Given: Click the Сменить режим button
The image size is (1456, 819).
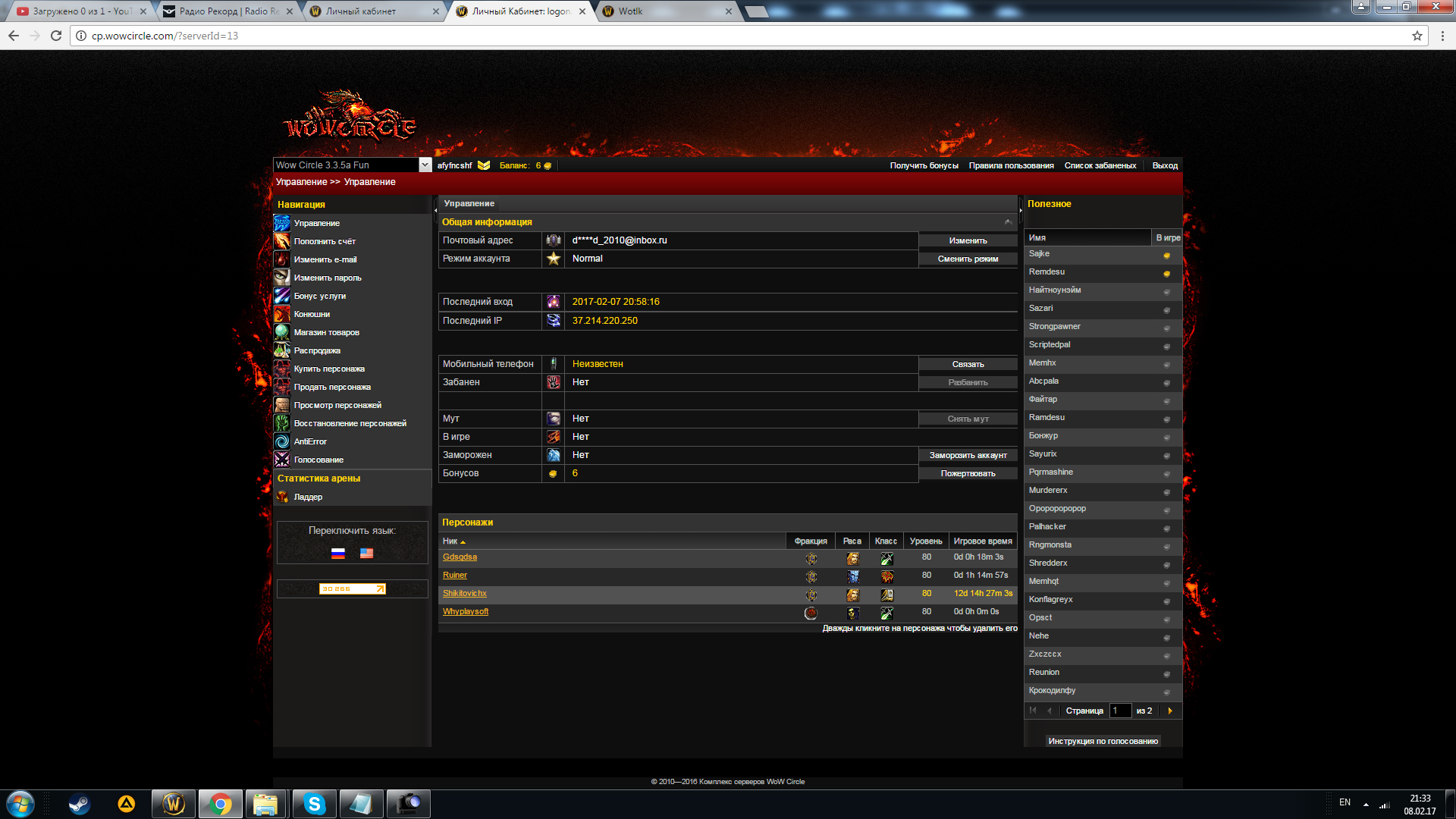Looking at the screenshot, I should tap(968, 259).
